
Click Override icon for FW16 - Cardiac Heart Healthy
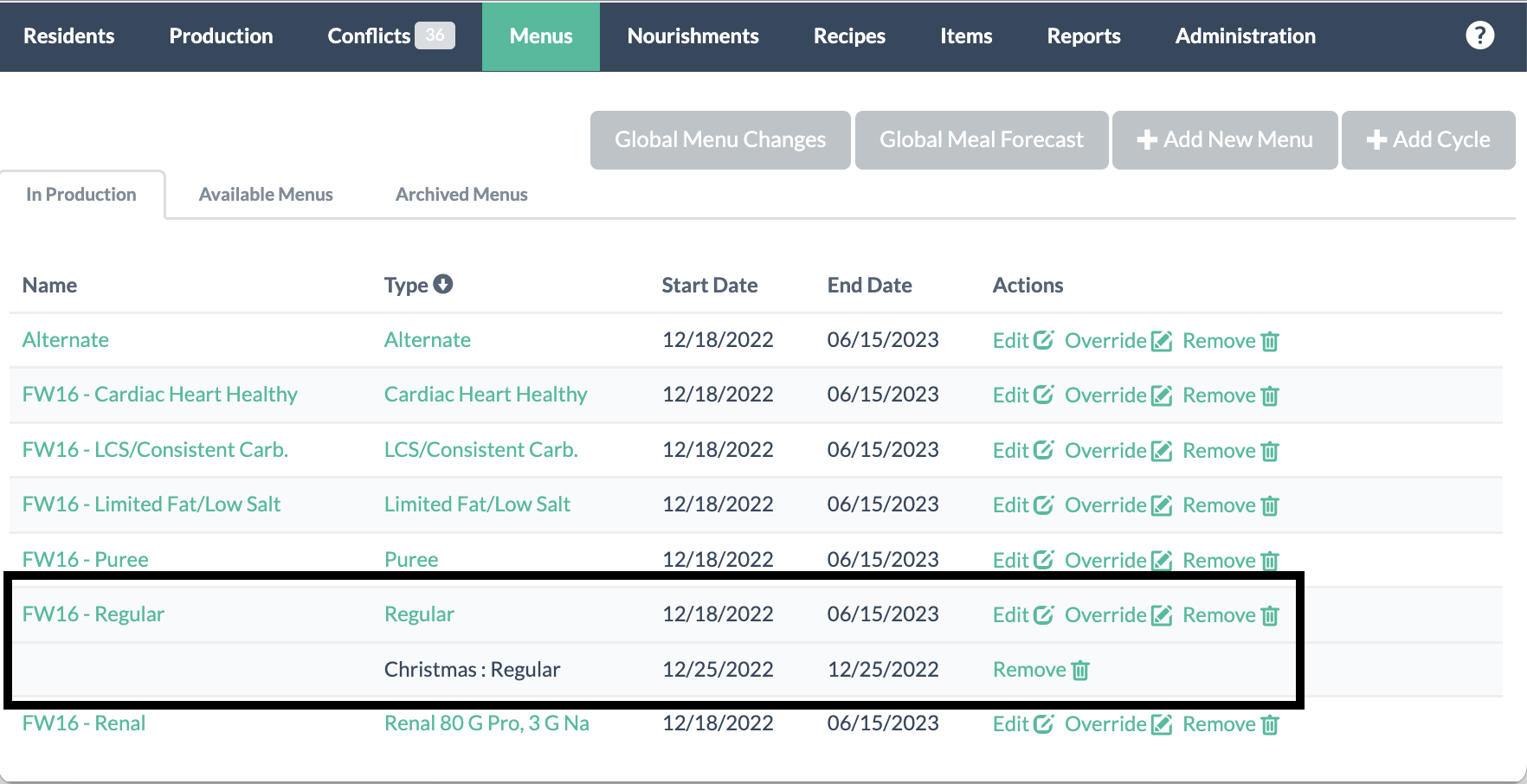1162,395
